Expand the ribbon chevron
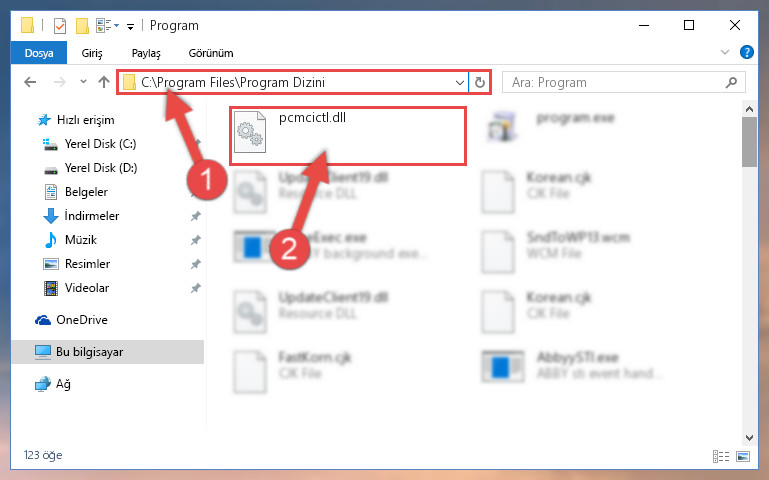The height and width of the screenshot is (480, 769). tap(724, 52)
